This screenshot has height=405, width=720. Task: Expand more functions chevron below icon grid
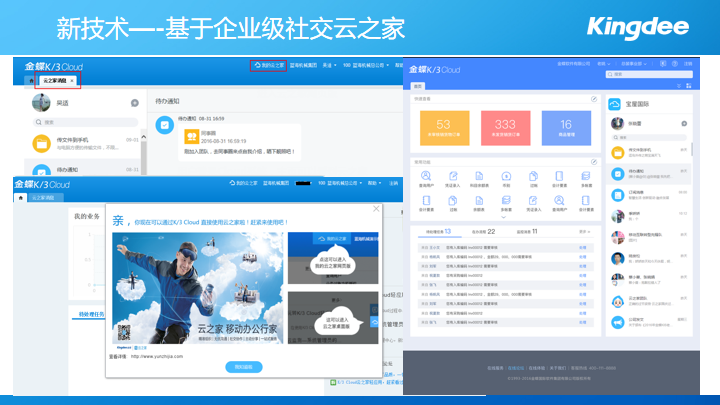coord(503,217)
